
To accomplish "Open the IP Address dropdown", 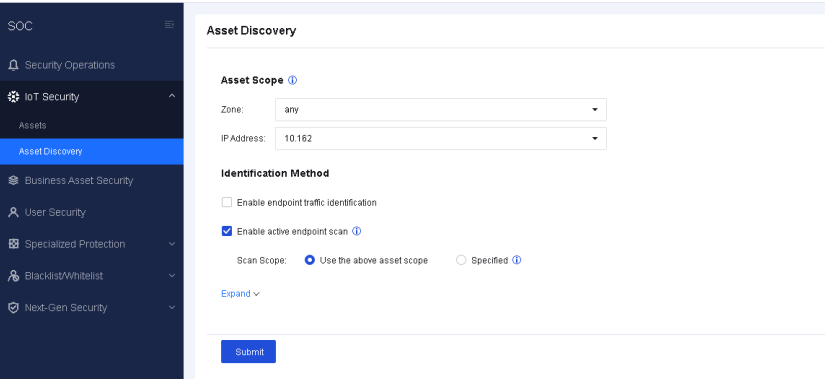I will (440, 138).
